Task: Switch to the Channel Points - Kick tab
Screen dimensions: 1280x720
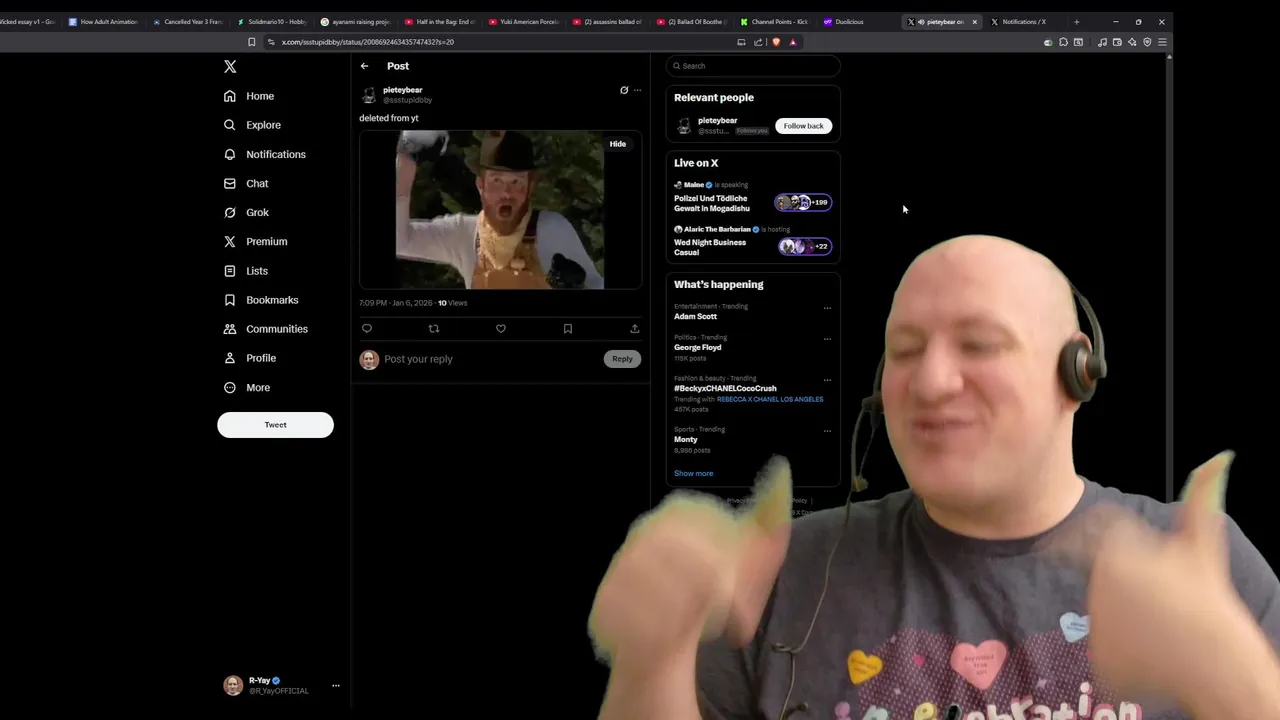Action: click(x=775, y=21)
